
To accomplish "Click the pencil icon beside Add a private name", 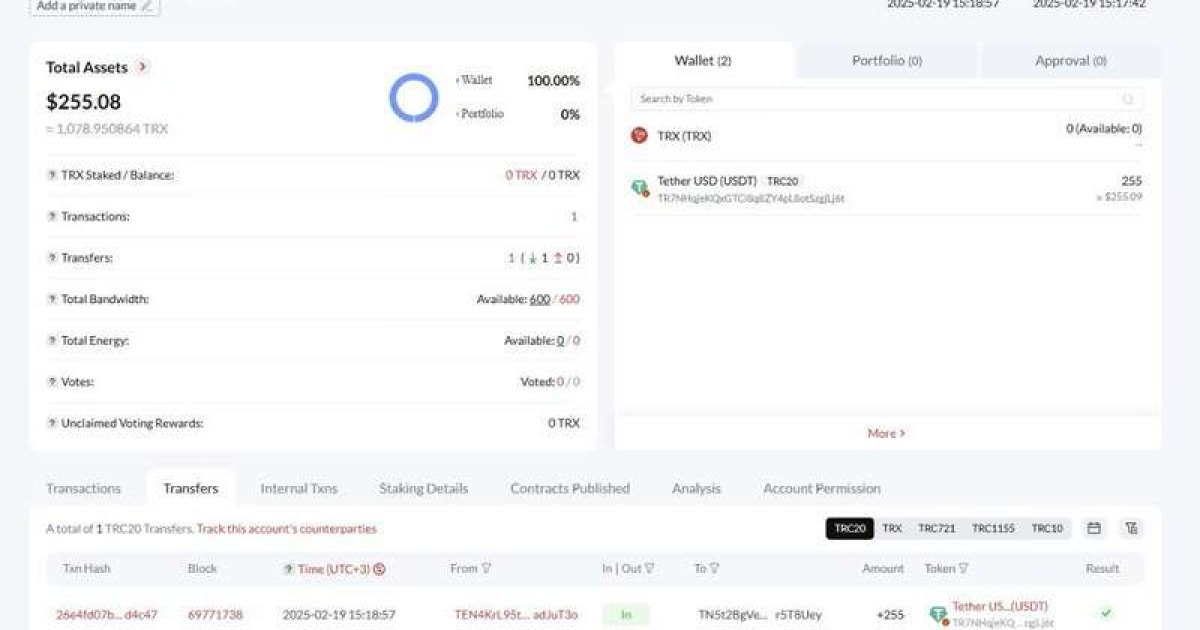I will tap(148, 5).
